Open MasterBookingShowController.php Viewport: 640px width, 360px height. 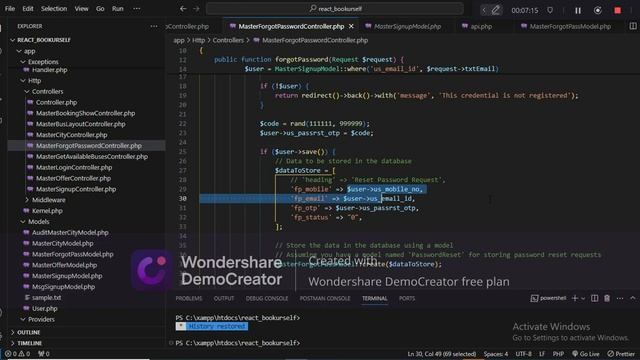pos(85,113)
